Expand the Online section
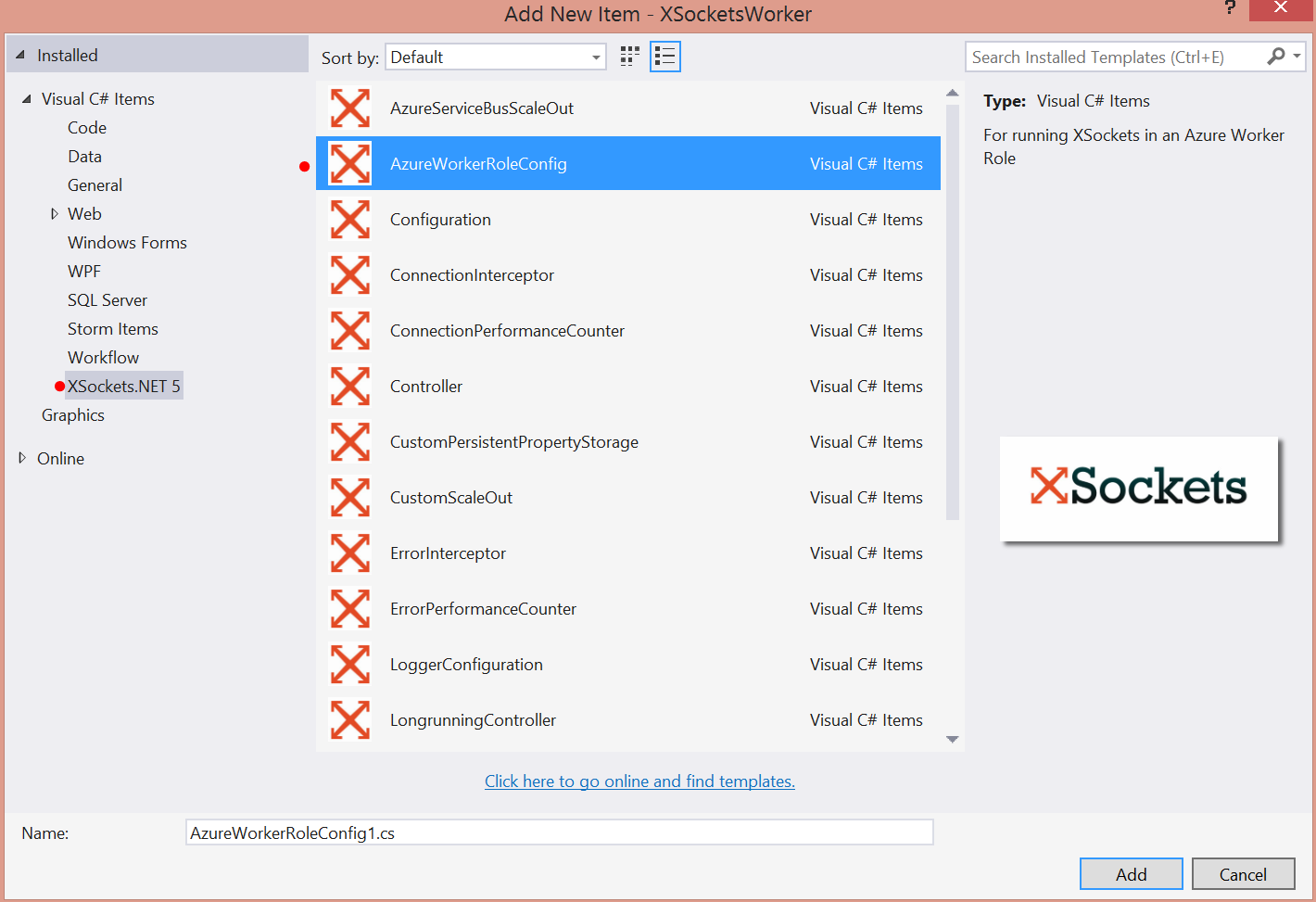Image resolution: width=1316 pixels, height=902 pixels. (22, 458)
